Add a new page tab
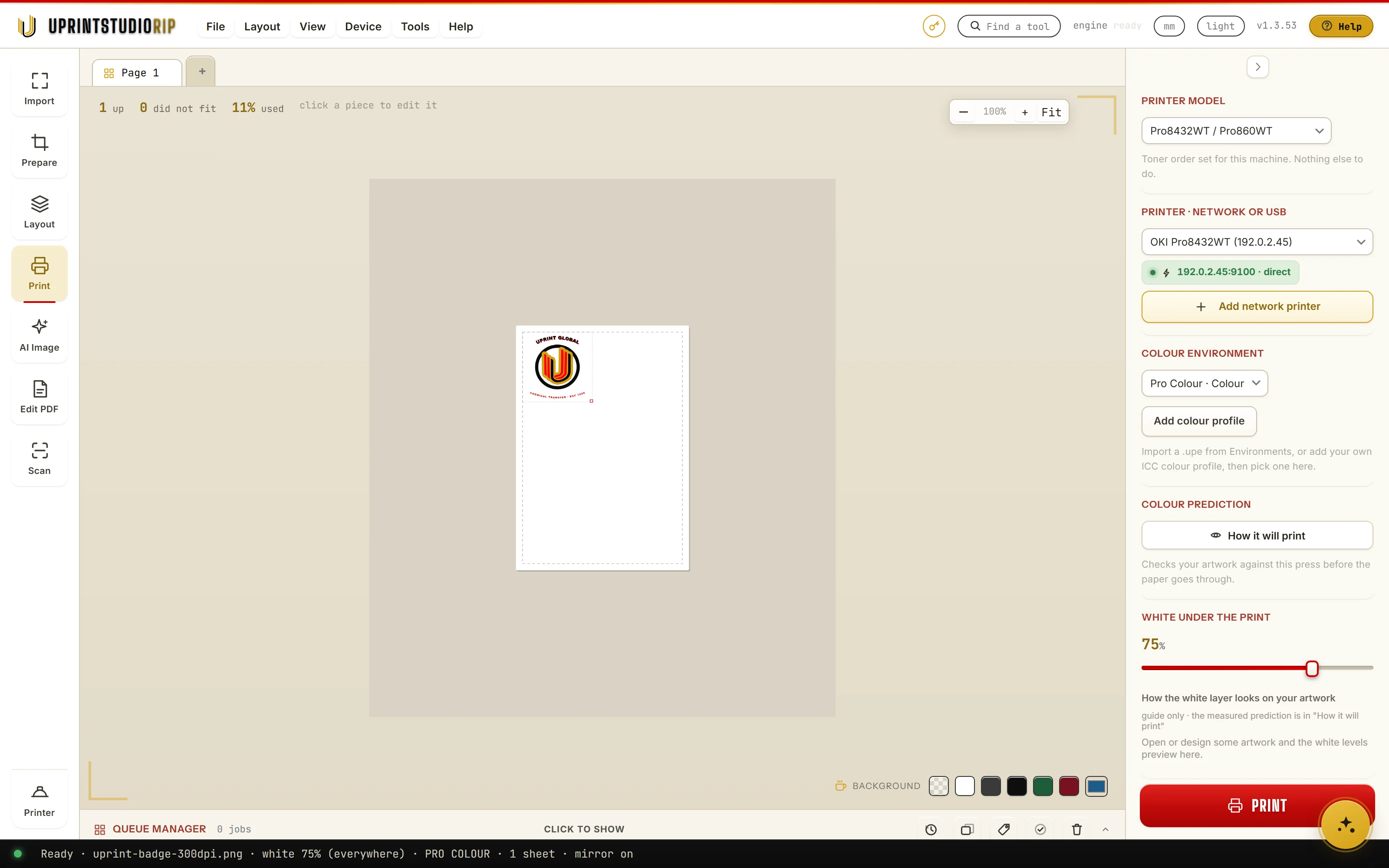 pyautogui.click(x=201, y=71)
